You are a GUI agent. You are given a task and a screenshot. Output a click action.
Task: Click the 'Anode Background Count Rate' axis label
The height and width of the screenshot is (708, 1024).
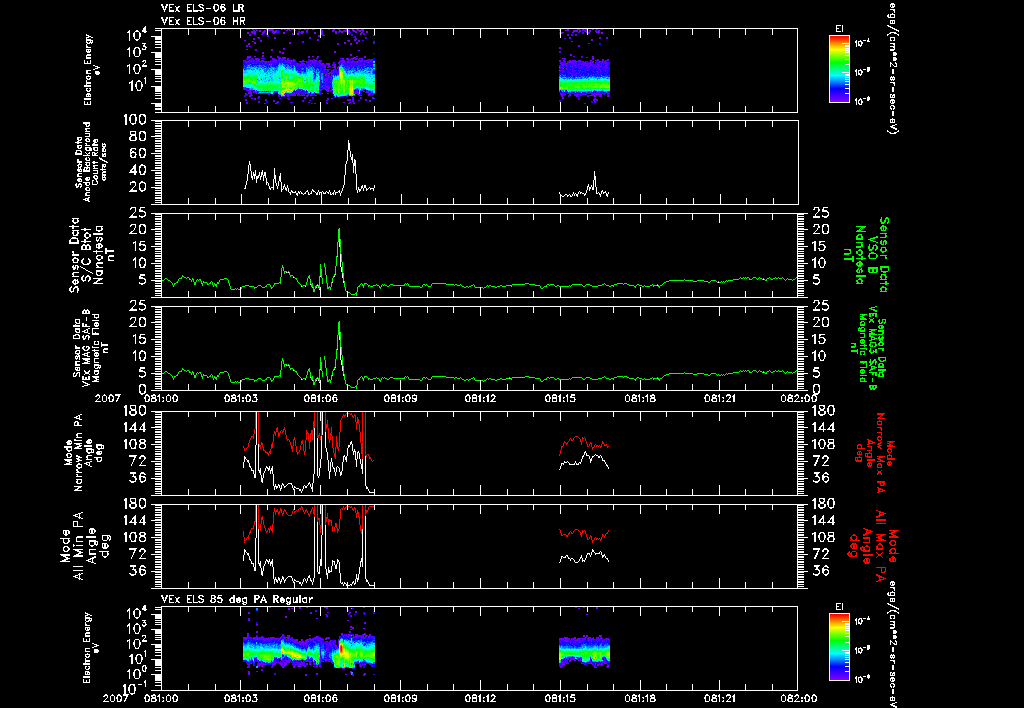tap(91, 161)
